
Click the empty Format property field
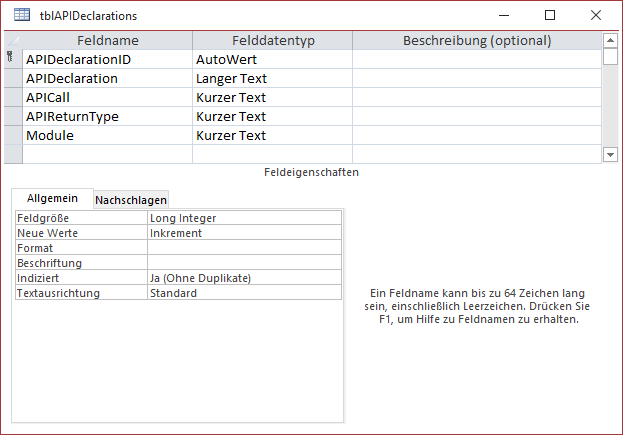click(244, 248)
